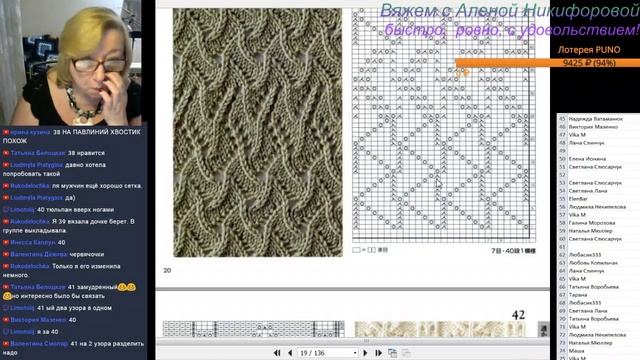640x360 pixels.
Task: Click chat username 'Валентина Смаляр'
Action: pyautogui.click(x=39, y=344)
